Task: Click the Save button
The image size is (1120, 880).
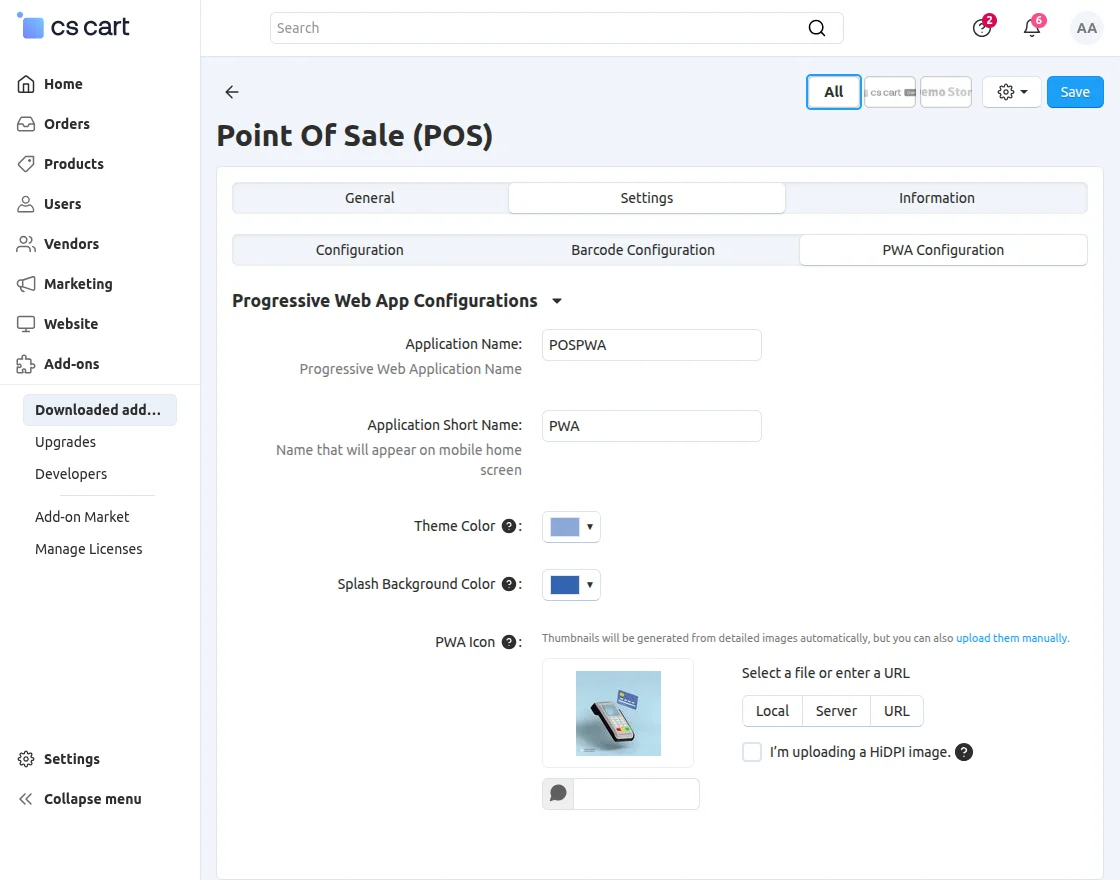Action: (1075, 91)
